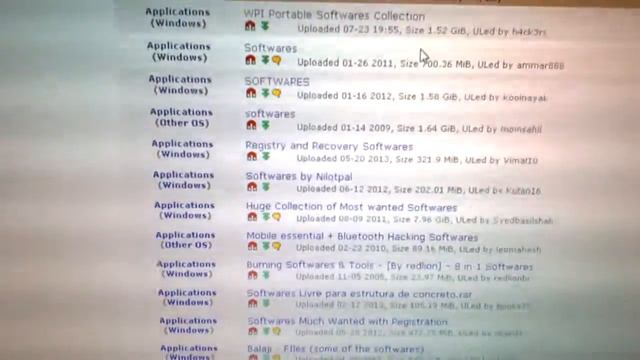The image size is (640, 360).
Task: Click green arrow for Softwares Livre concreto.rar
Action: pos(267,303)
